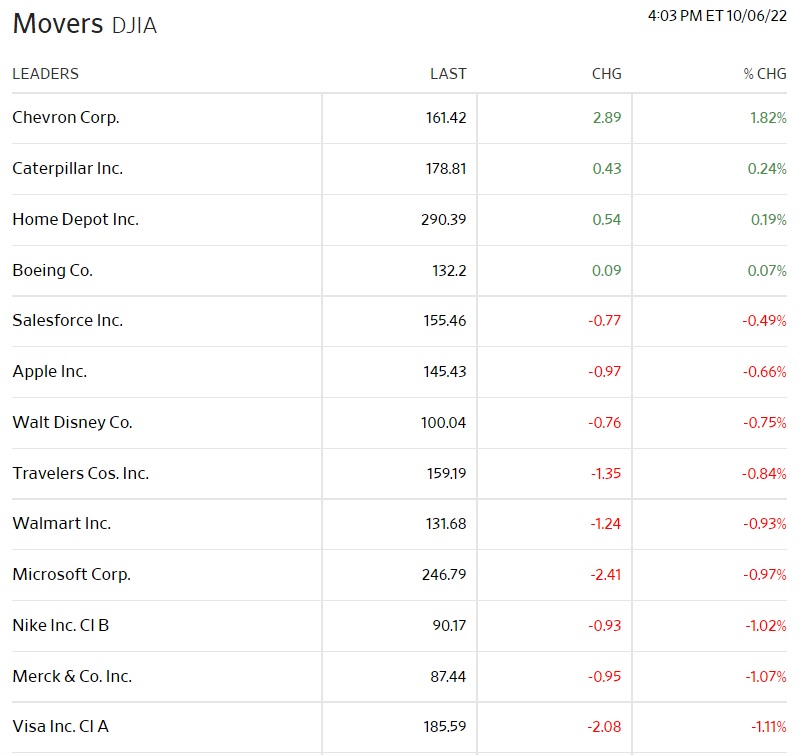Click Visa change value -2.08

point(604,726)
